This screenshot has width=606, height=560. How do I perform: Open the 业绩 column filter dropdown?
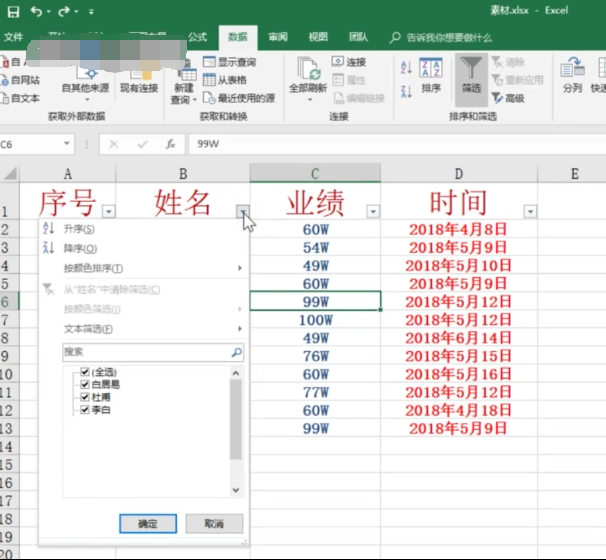373,212
